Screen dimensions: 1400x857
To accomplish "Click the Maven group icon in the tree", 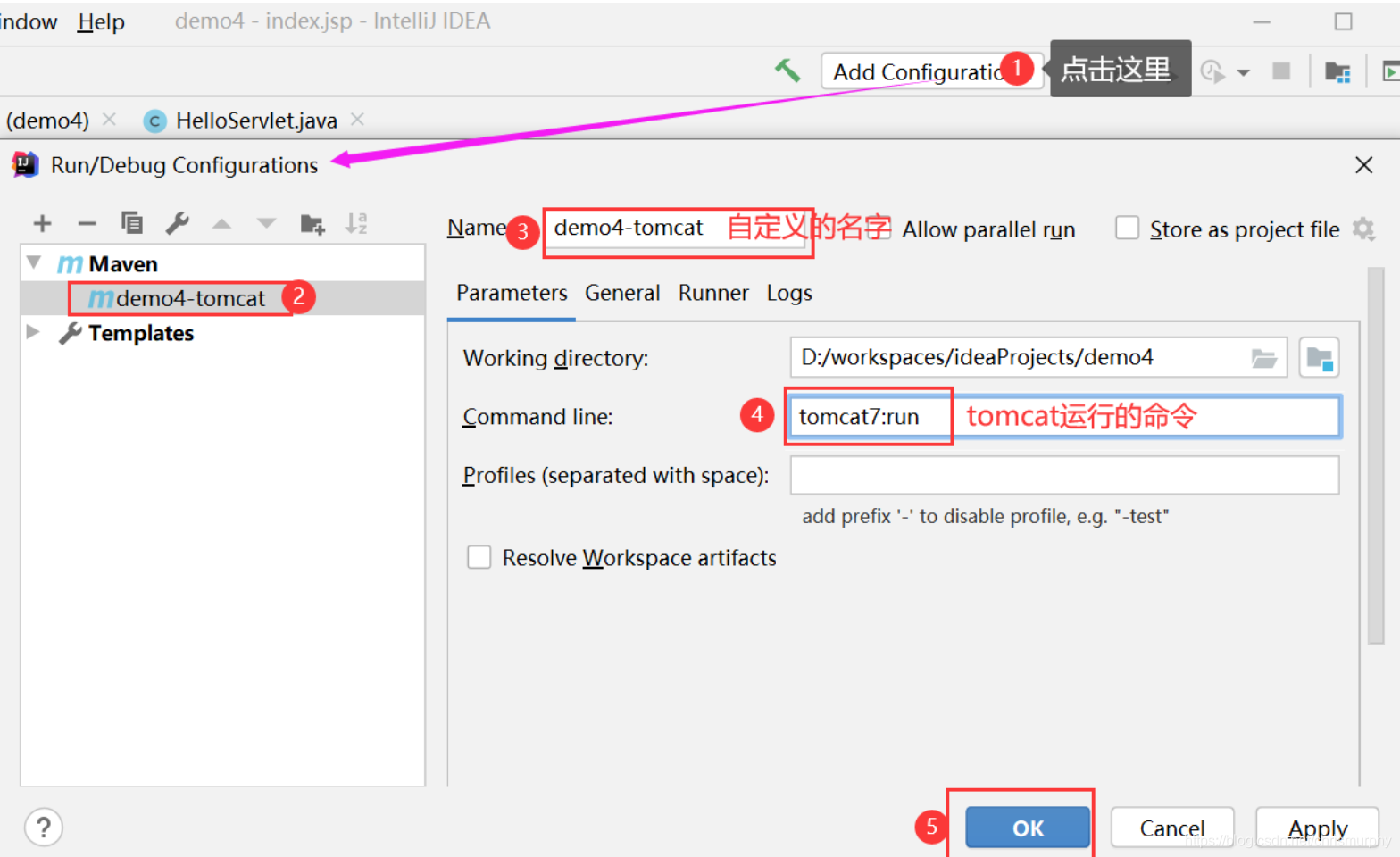I will pos(70,264).
